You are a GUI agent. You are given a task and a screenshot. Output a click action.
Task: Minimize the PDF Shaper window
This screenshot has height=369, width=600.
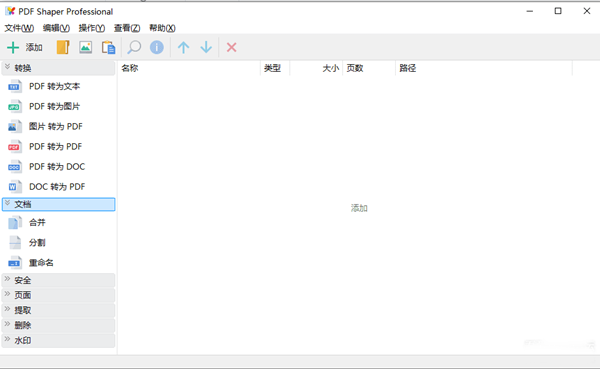530,11
